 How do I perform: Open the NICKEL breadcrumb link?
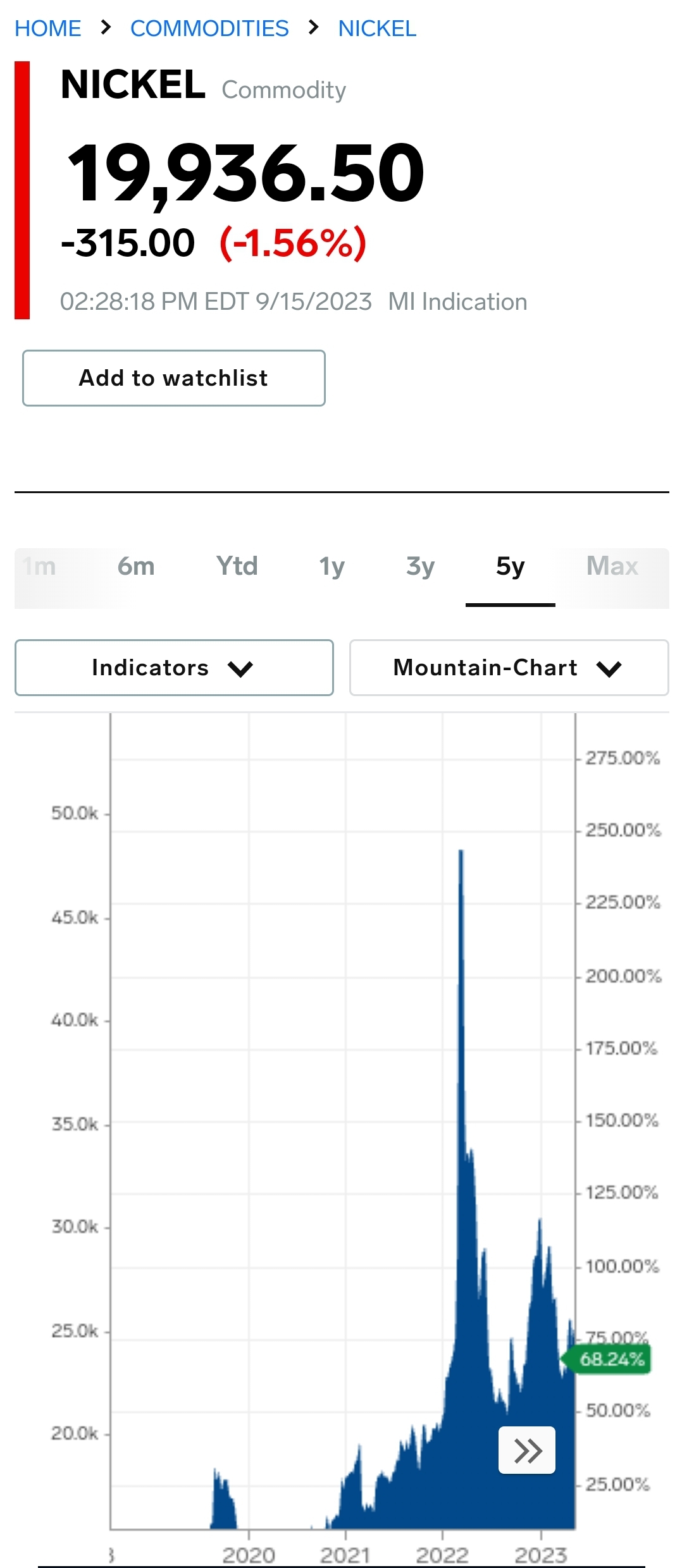coord(377,28)
